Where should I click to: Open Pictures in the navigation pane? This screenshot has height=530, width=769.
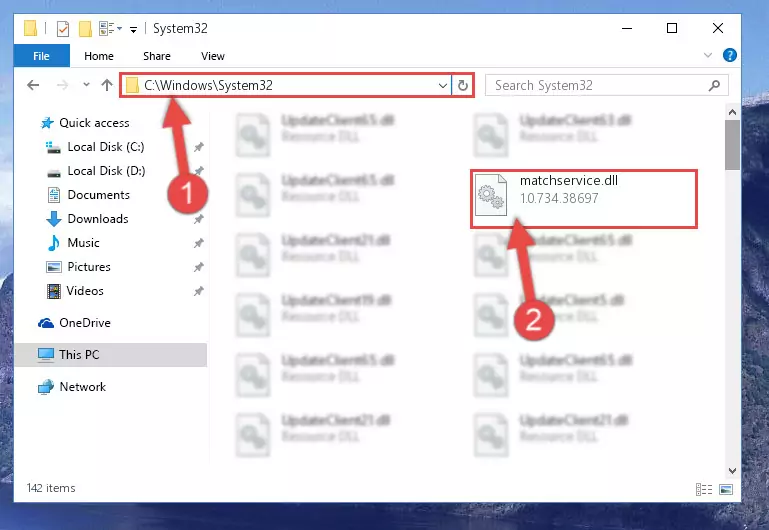coord(89,267)
